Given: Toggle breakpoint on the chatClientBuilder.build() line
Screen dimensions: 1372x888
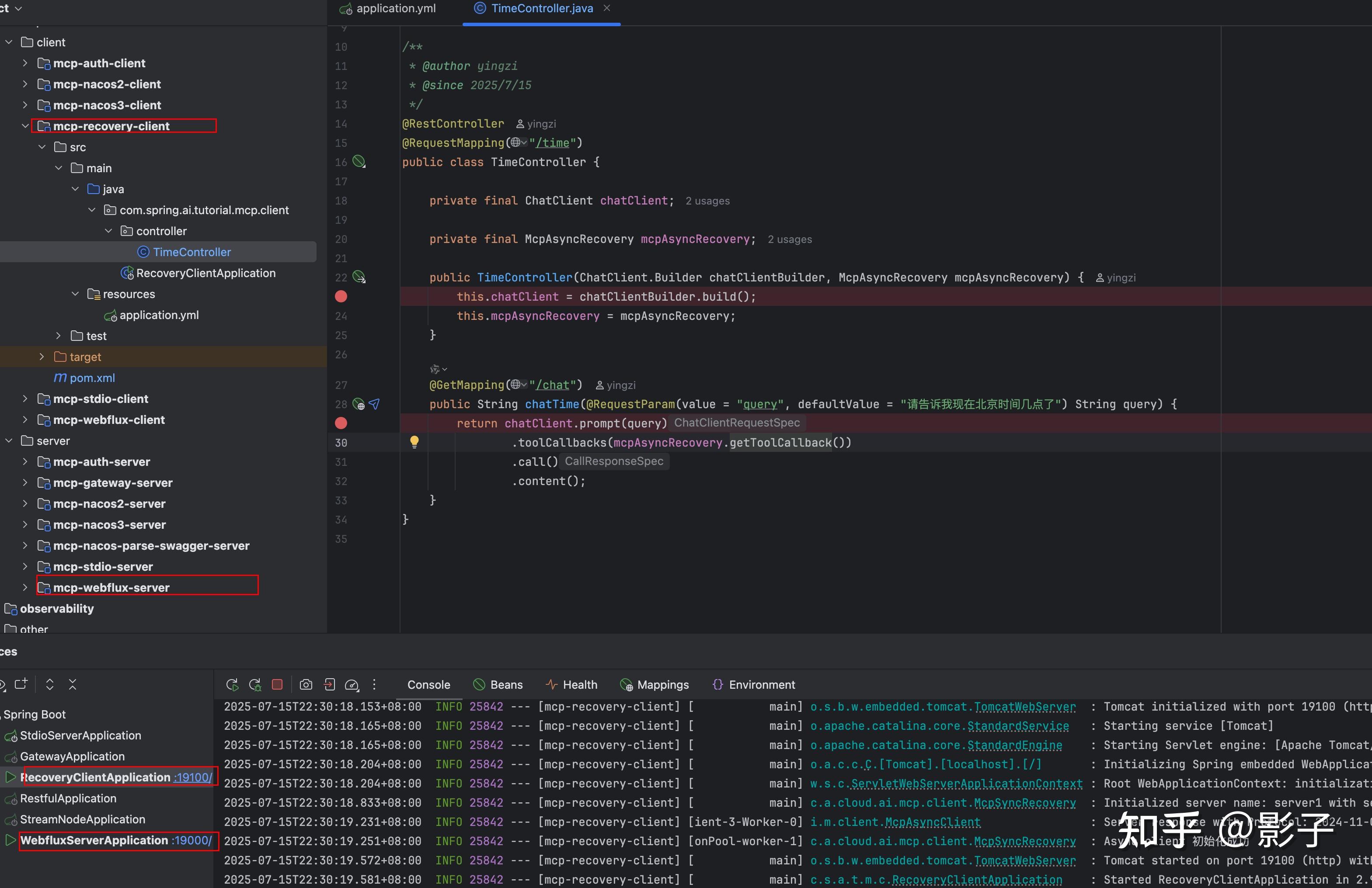Looking at the screenshot, I should [x=341, y=297].
